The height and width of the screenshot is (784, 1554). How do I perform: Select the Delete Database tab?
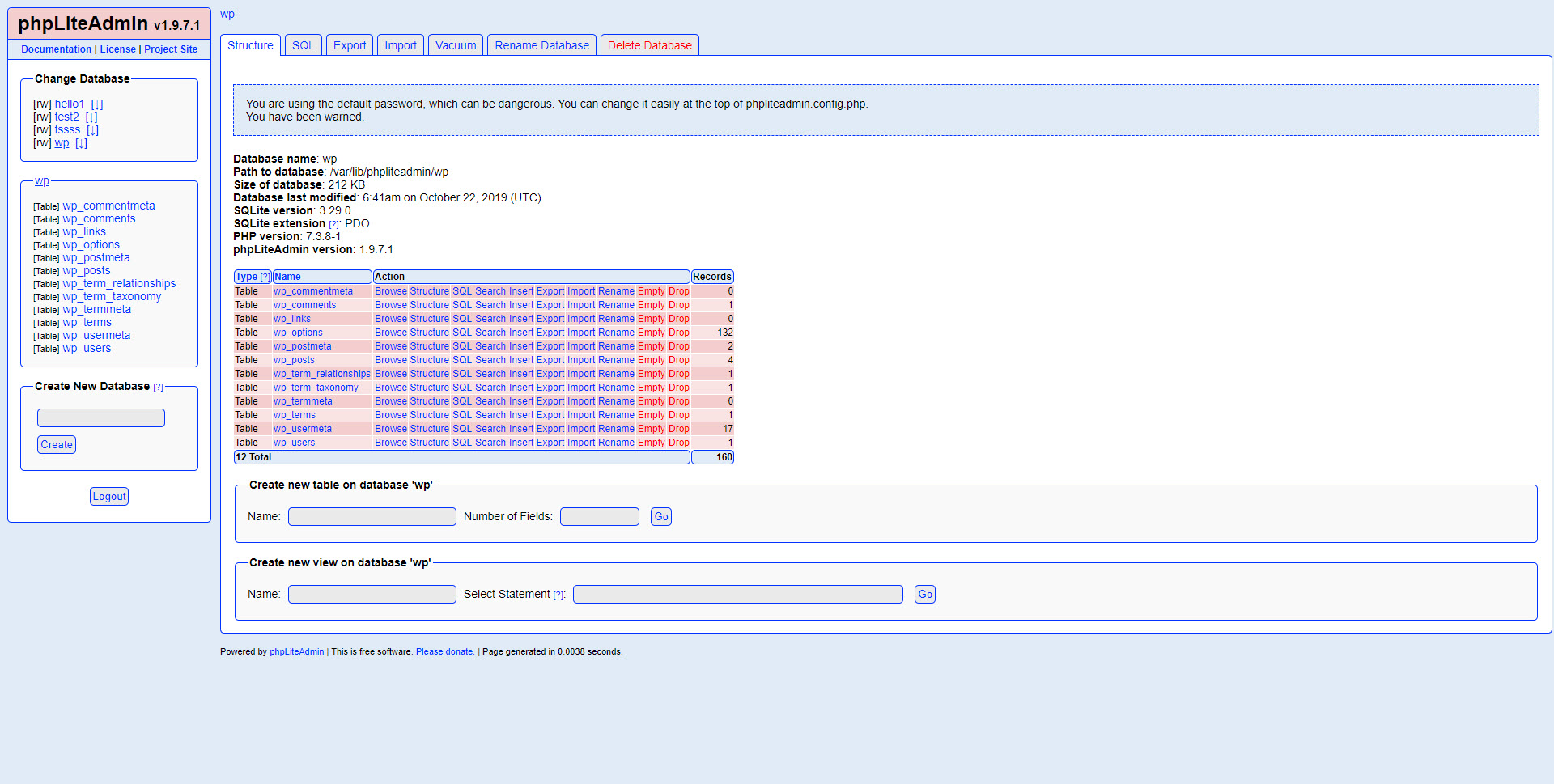[649, 45]
